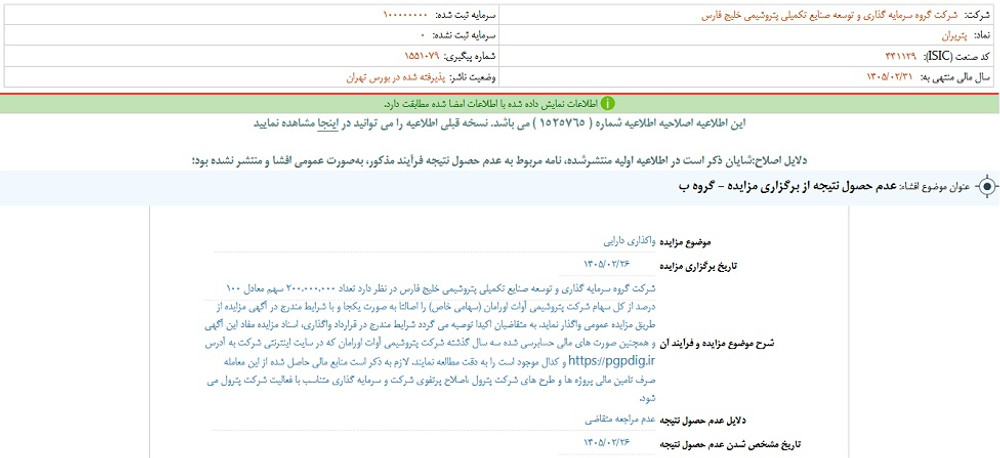Click the 'موضوع مزایده' field label
This screenshot has height=458, width=1000.
686,243
